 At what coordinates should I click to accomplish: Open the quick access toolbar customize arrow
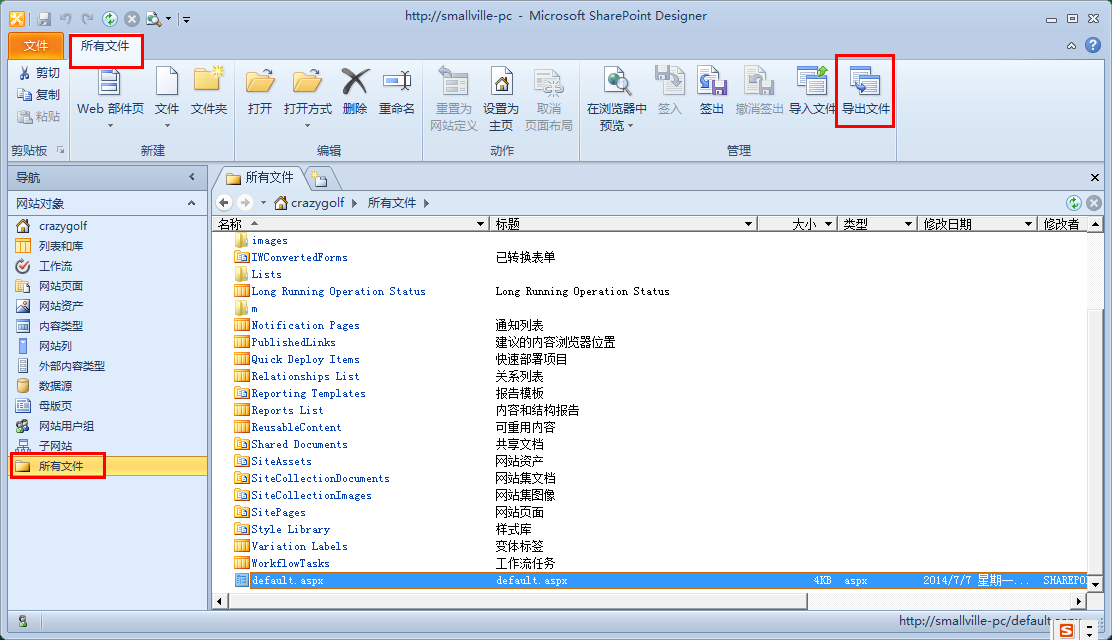pyautogui.click(x=186, y=19)
